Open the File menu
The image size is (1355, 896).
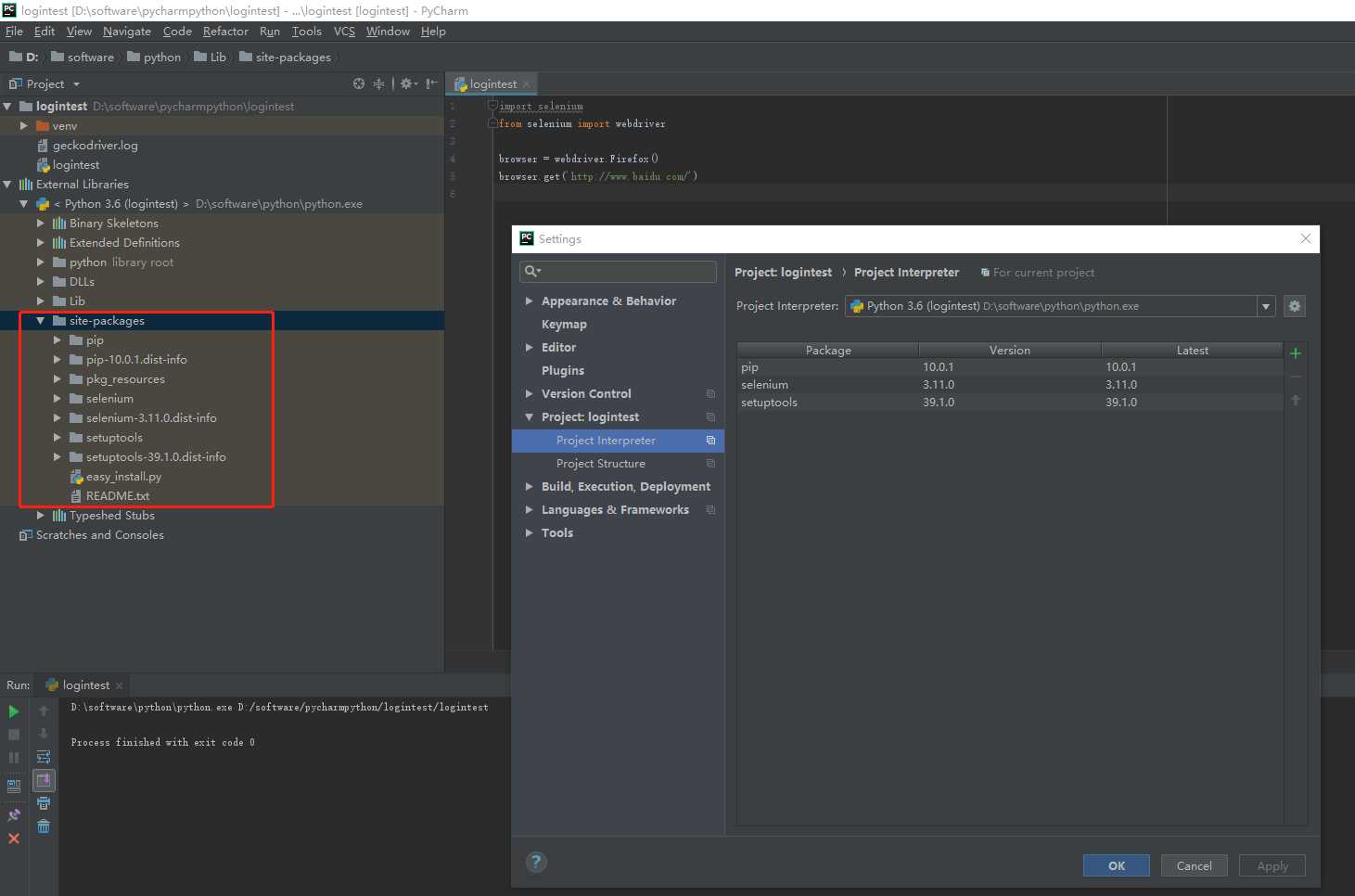pyautogui.click(x=14, y=32)
